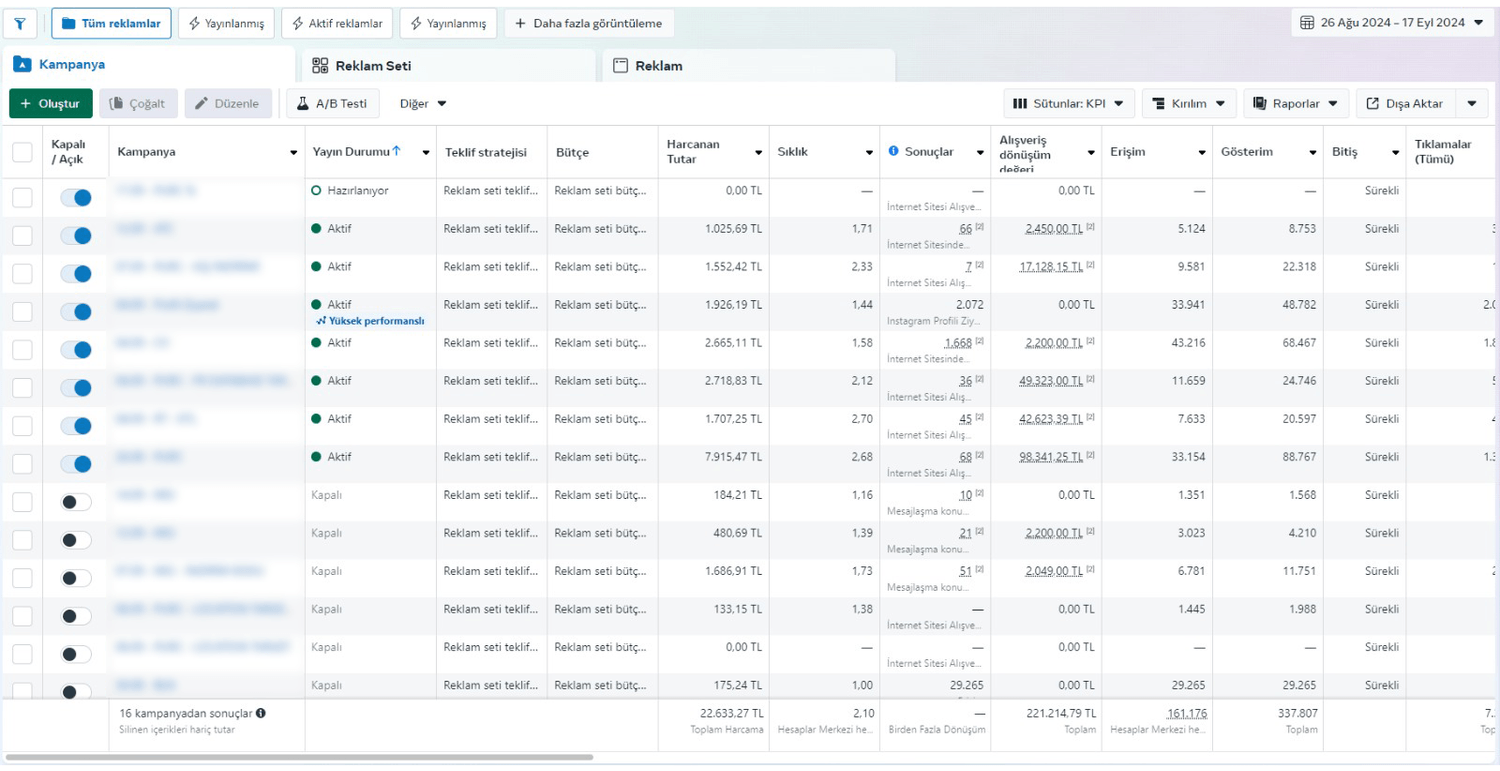Switch to the Reklam tab
The image size is (1500, 771).
pyautogui.click(x=659, y=66)
